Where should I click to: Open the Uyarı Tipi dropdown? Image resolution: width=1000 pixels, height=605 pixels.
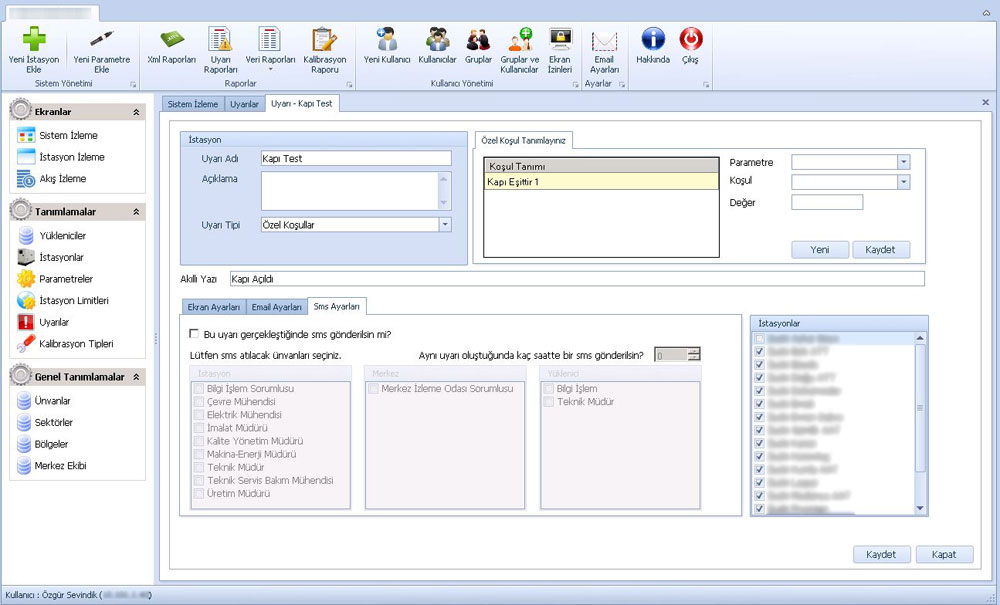(445, 224)
